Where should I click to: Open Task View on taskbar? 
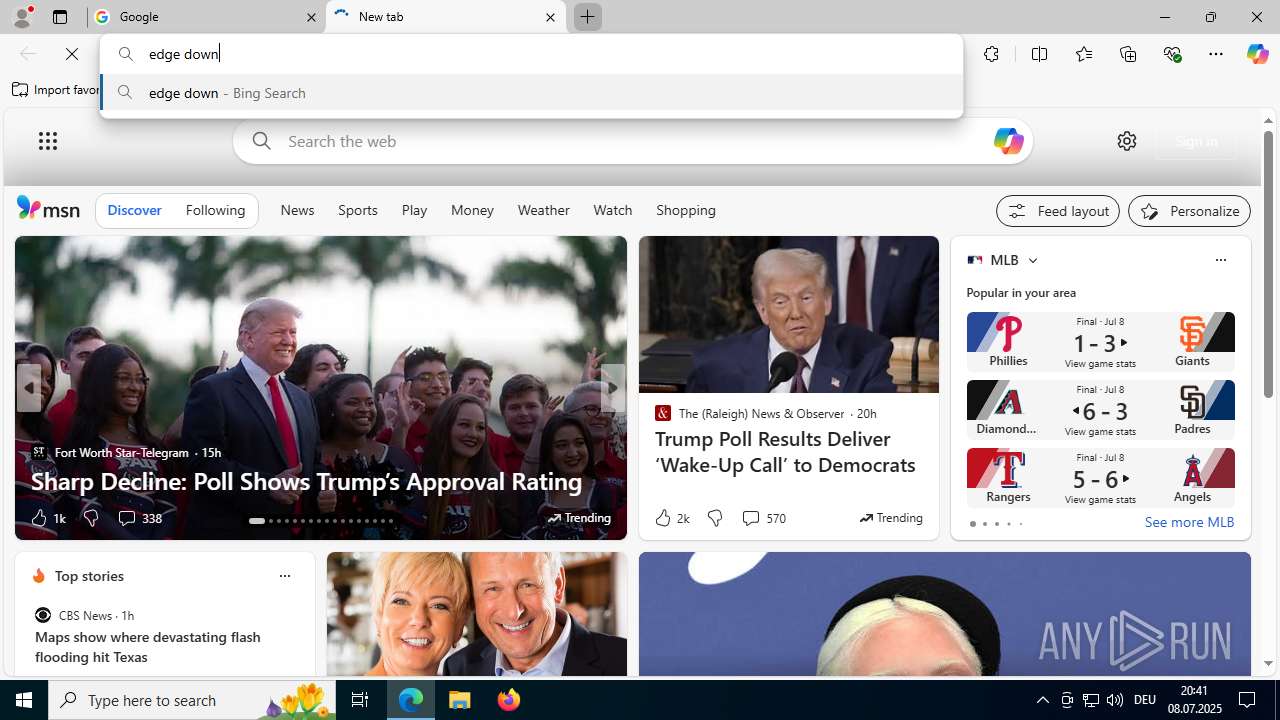pyautogui.click(x=359, y=700)
